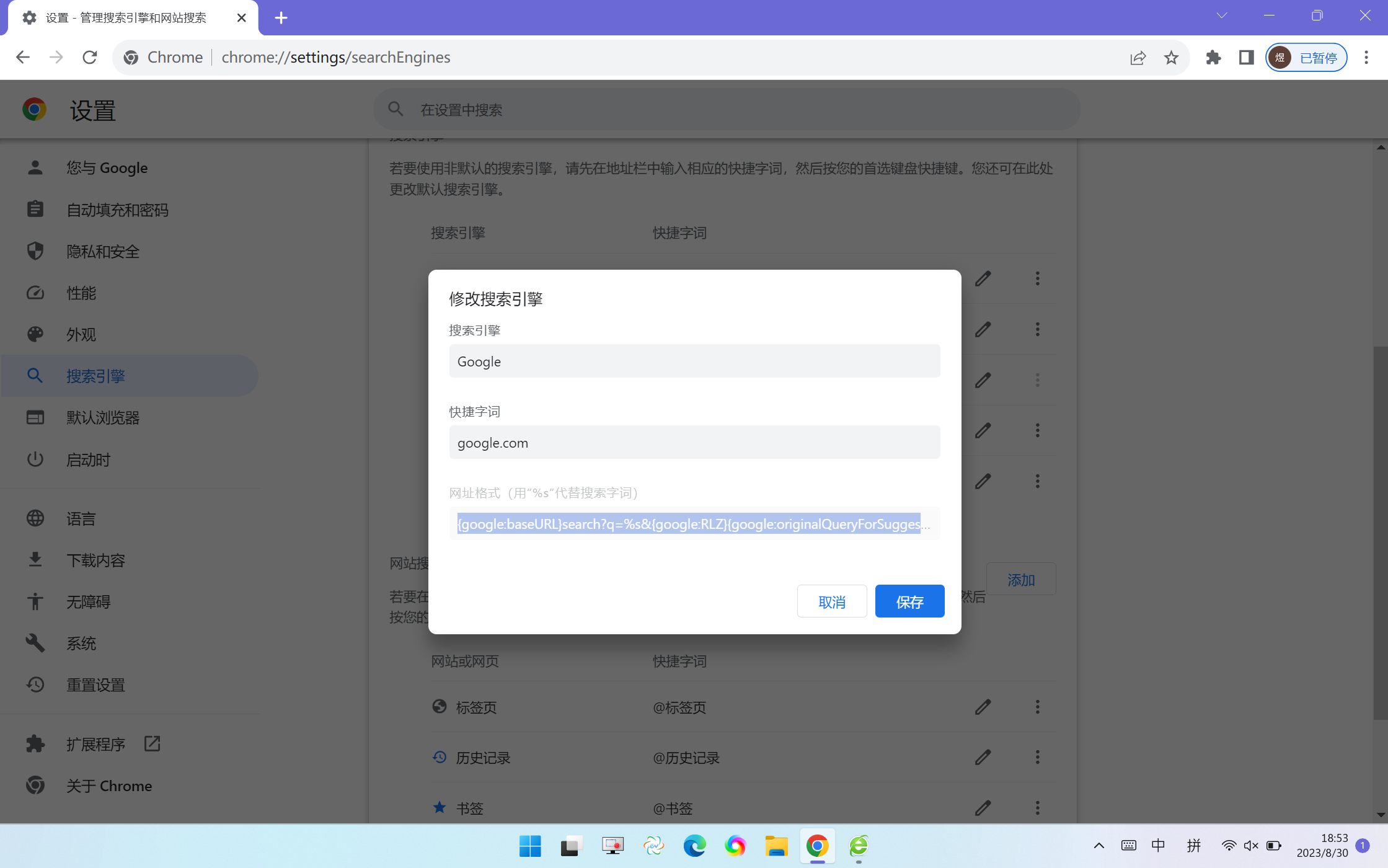Open Task View from the taskbar
Viewport: 1388px width, 868px height.
[x=571, y=846]
